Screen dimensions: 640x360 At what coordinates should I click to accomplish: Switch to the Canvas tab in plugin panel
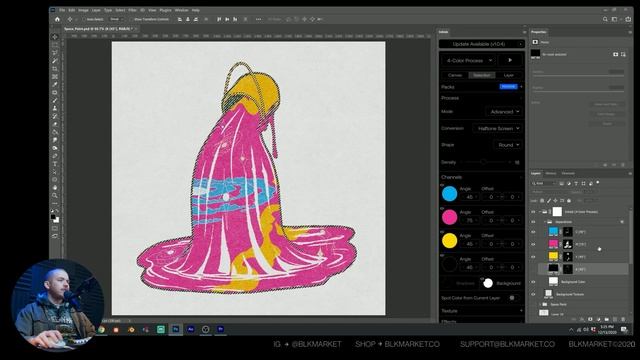[455, 75]
